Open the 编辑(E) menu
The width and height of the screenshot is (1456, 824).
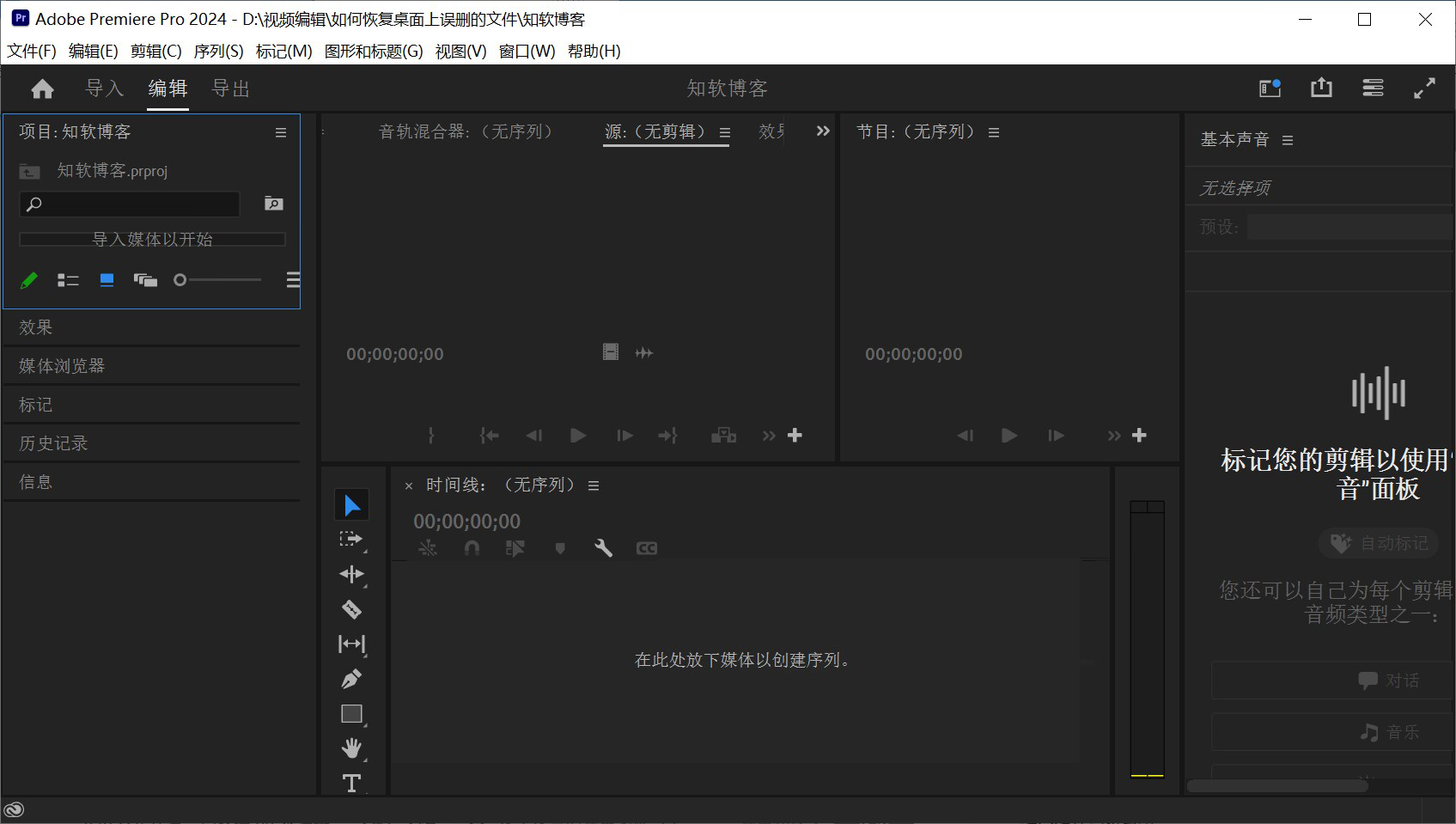[x=94, y=51]
